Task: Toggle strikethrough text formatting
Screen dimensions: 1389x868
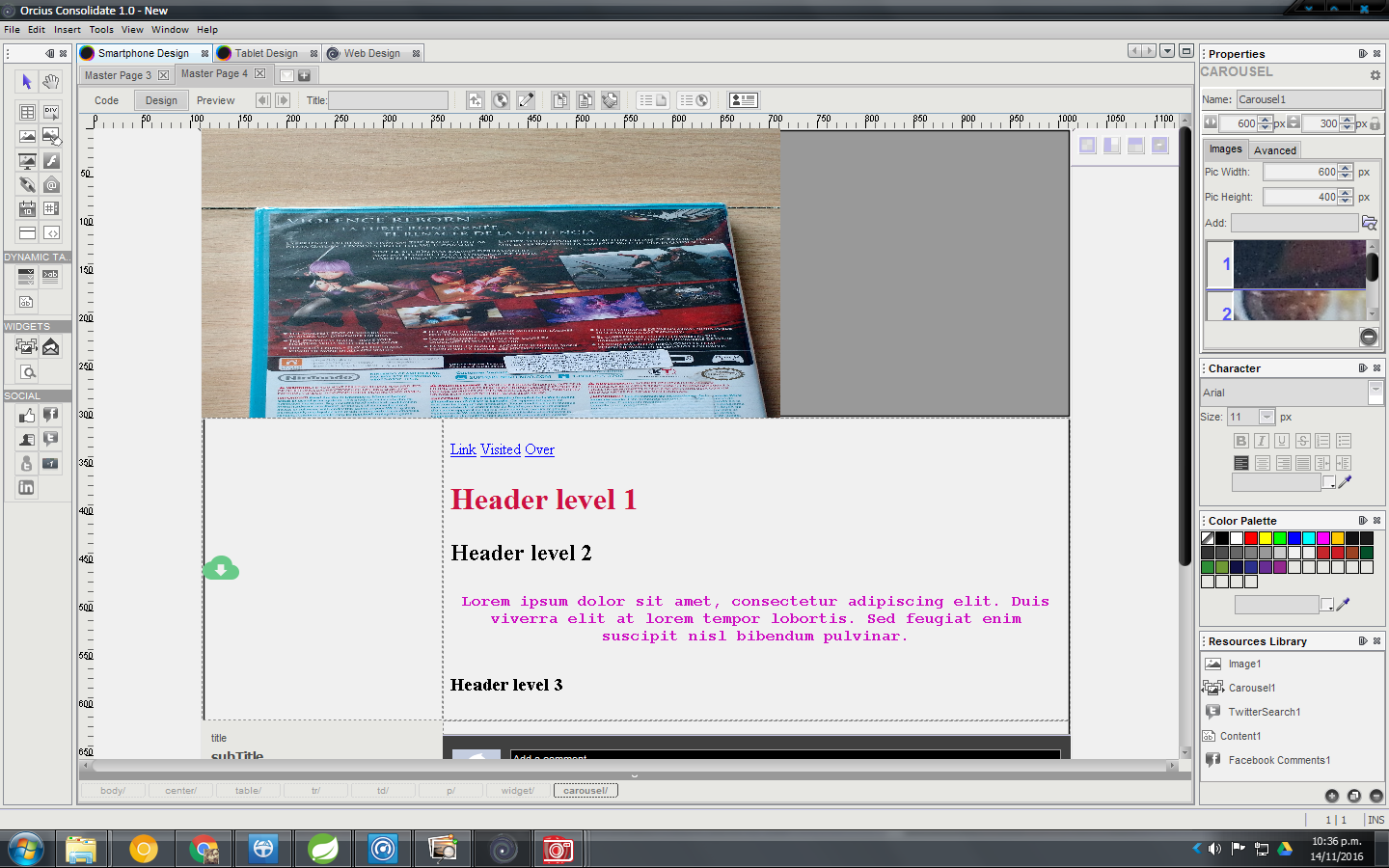Action: [1303, 441]
